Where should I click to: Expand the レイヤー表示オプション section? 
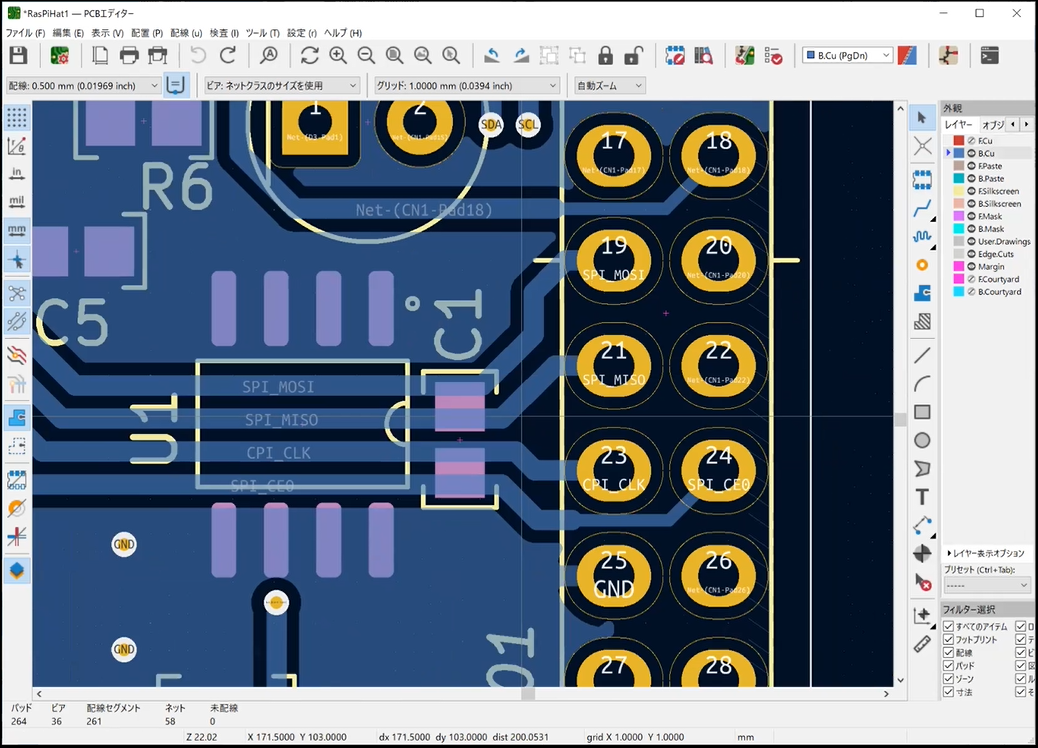987,553
